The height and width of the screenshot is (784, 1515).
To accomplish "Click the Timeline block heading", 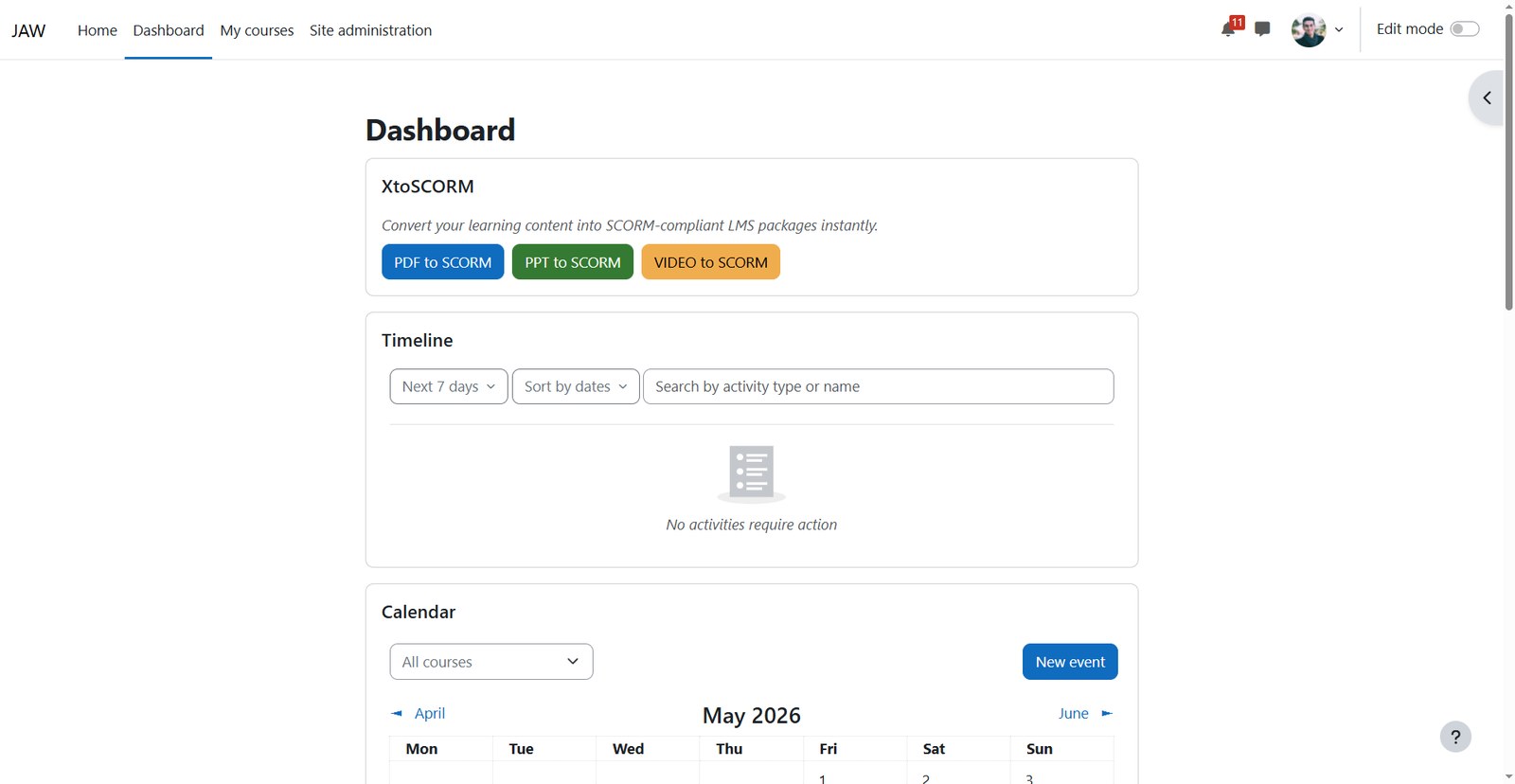I will click(417, 340).
